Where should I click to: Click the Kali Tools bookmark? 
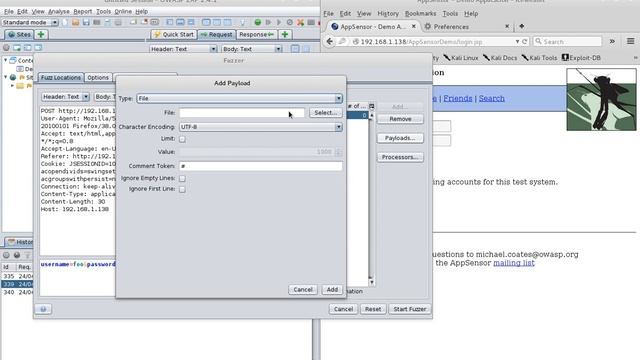(x=539, y=58)
